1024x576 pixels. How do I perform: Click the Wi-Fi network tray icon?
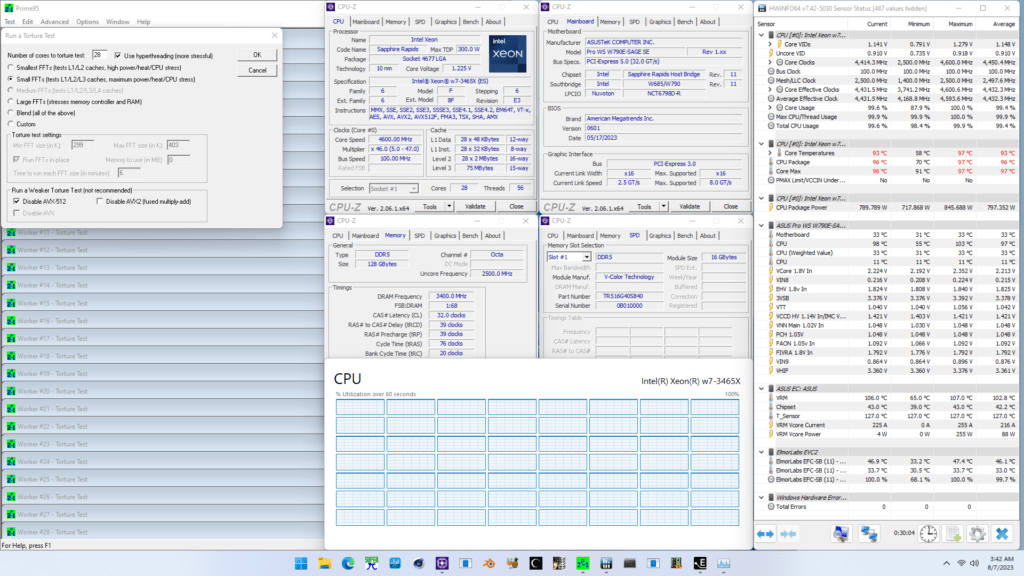(x=961, y=563)
